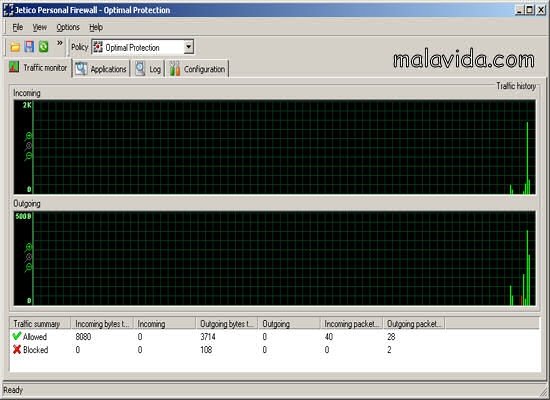This screenshot has height=400, width=550.
Task: Click the top green magnifier in Incoming graph
Action: pyautogui.click(x=28, y=136)
